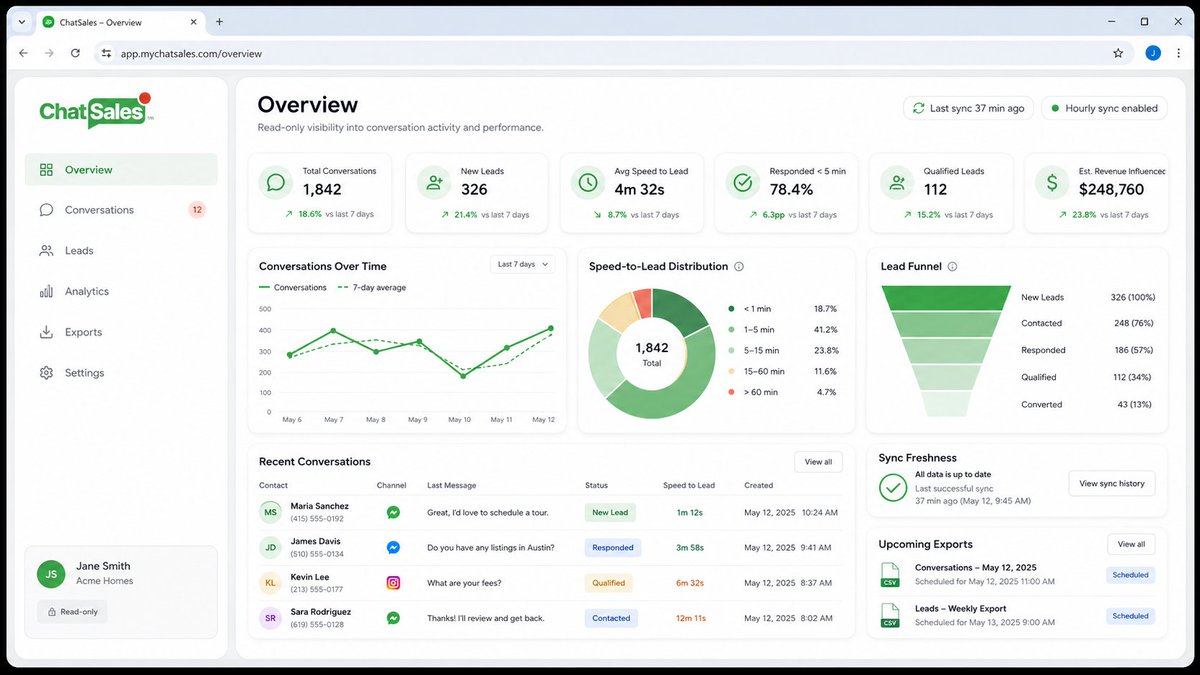Click the Responded status badge

(613, 547)
